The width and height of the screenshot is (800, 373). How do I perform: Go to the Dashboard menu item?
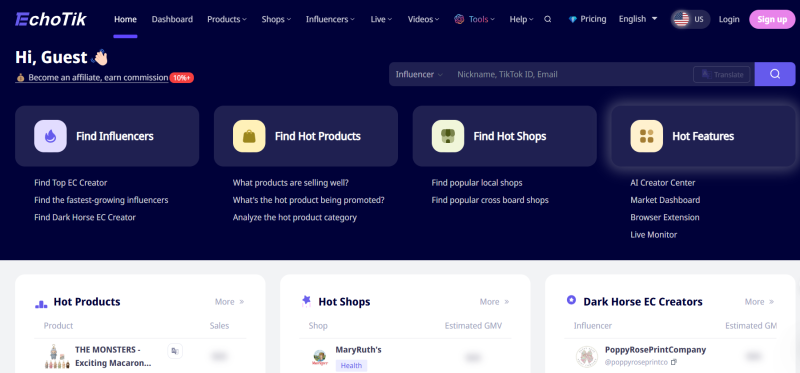172,19
